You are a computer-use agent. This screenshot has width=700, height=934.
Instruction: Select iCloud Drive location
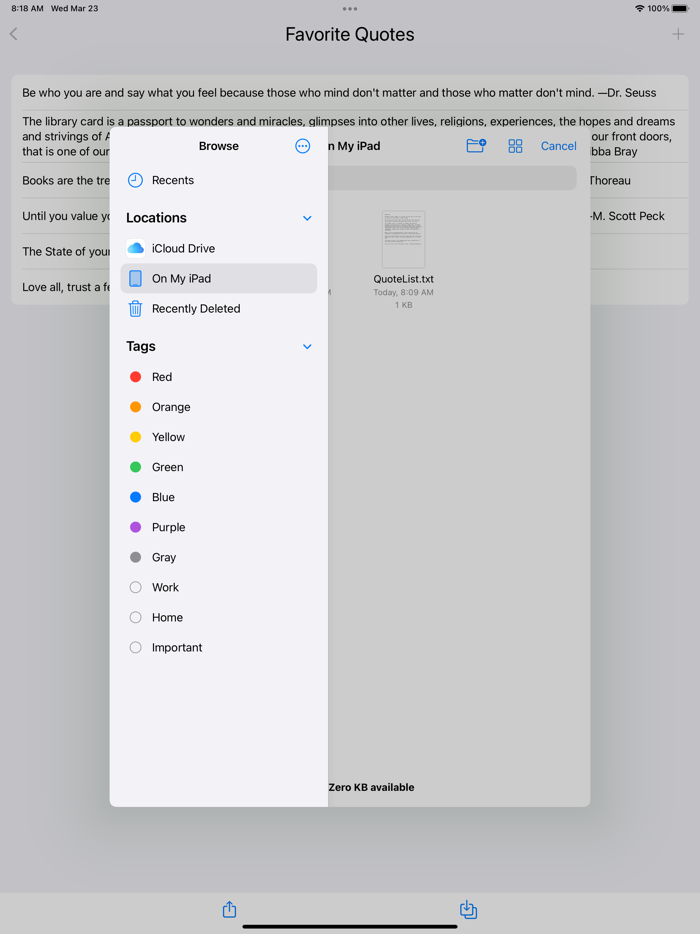click(x=183, y=248)
